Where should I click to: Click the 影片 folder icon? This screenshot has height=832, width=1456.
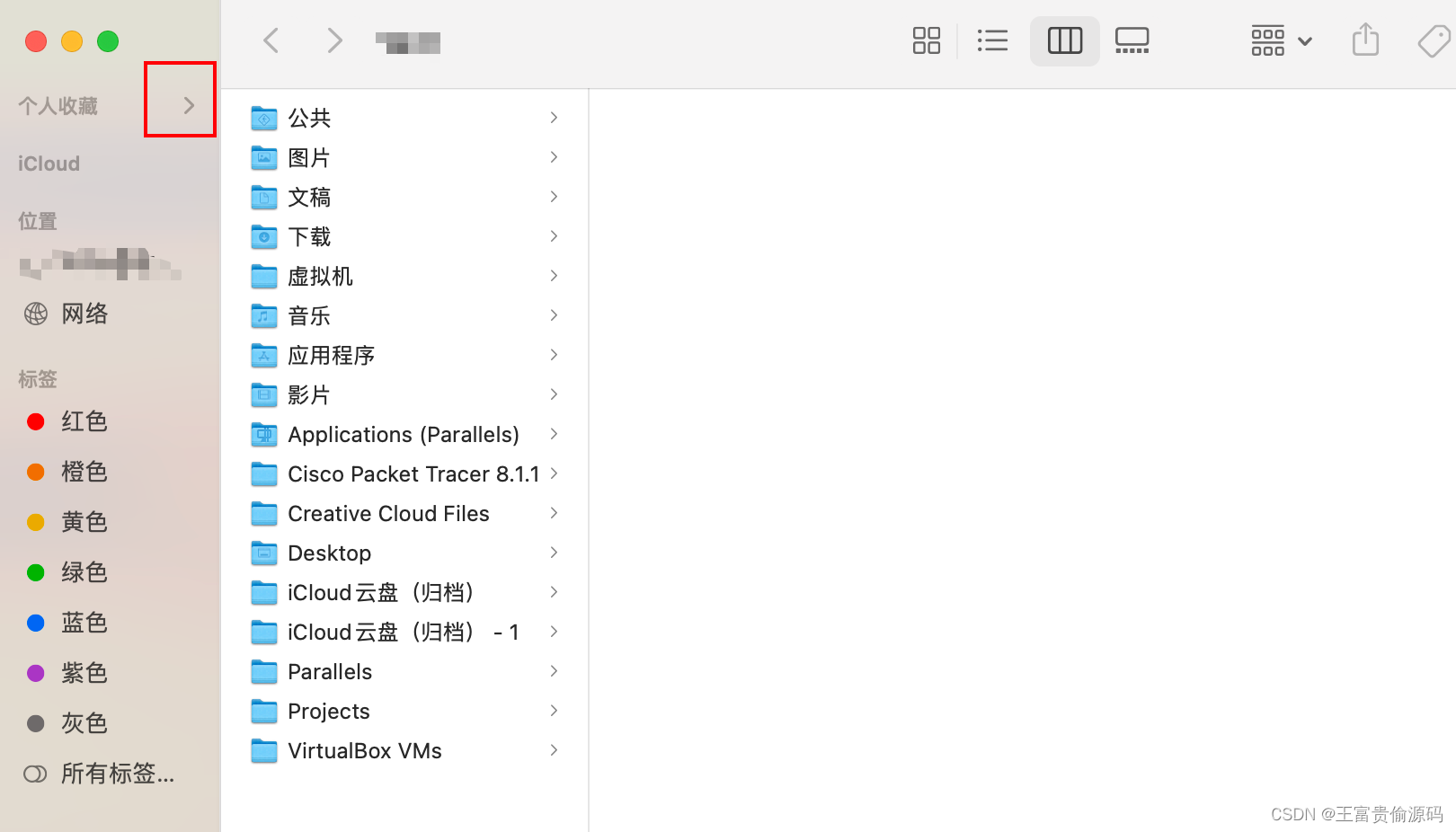tap(264, 394)
